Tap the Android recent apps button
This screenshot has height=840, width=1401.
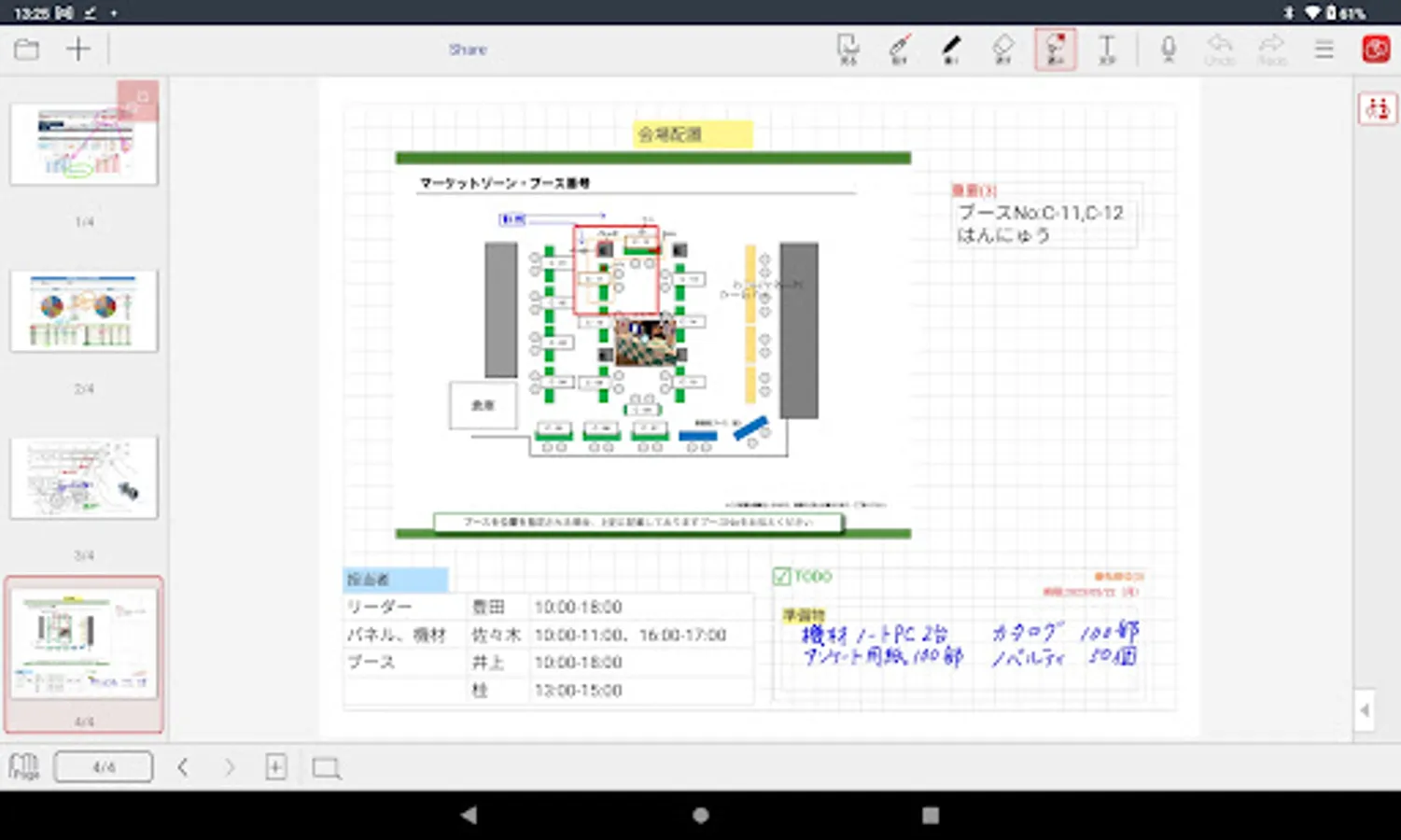click(931, 816)
